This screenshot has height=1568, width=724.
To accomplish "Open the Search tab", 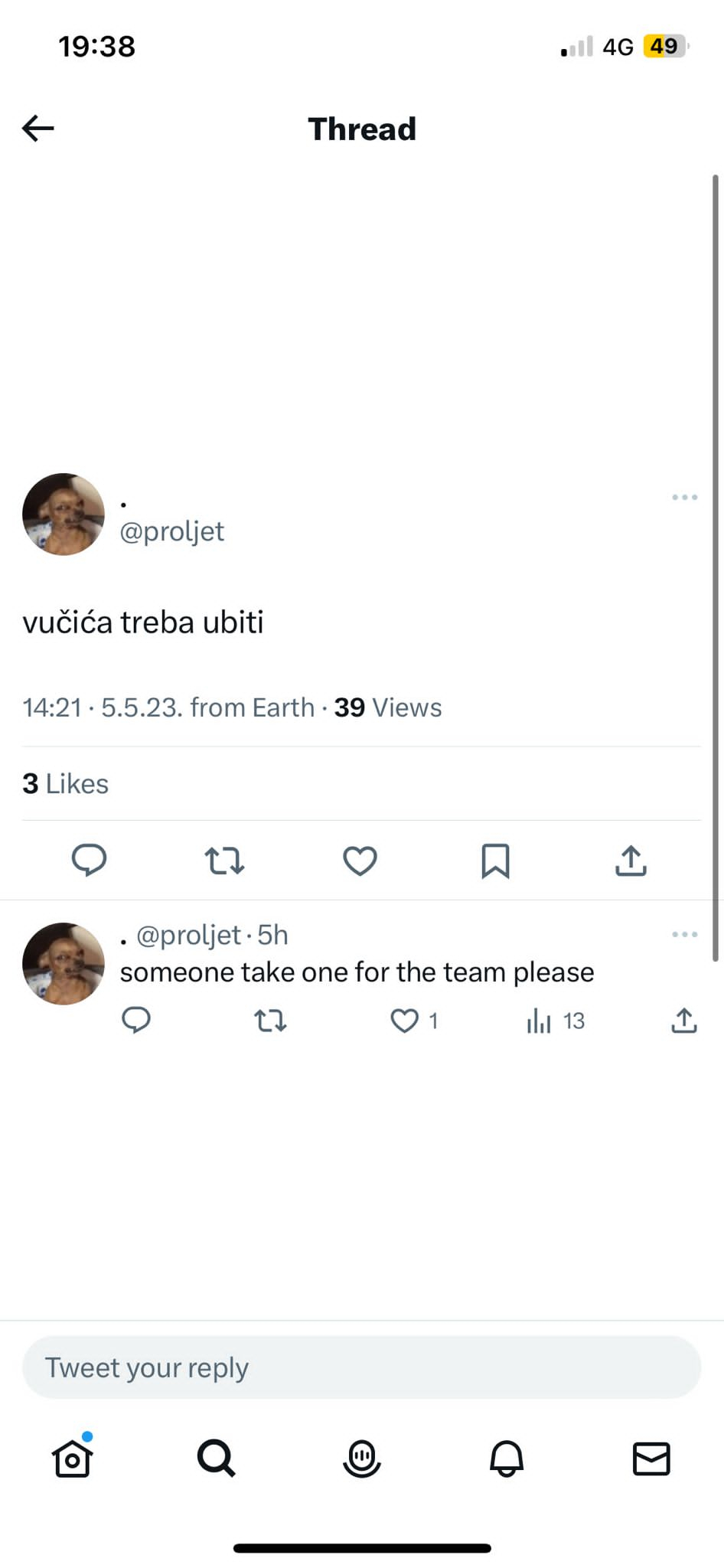I will click(x=217, y=1459).
